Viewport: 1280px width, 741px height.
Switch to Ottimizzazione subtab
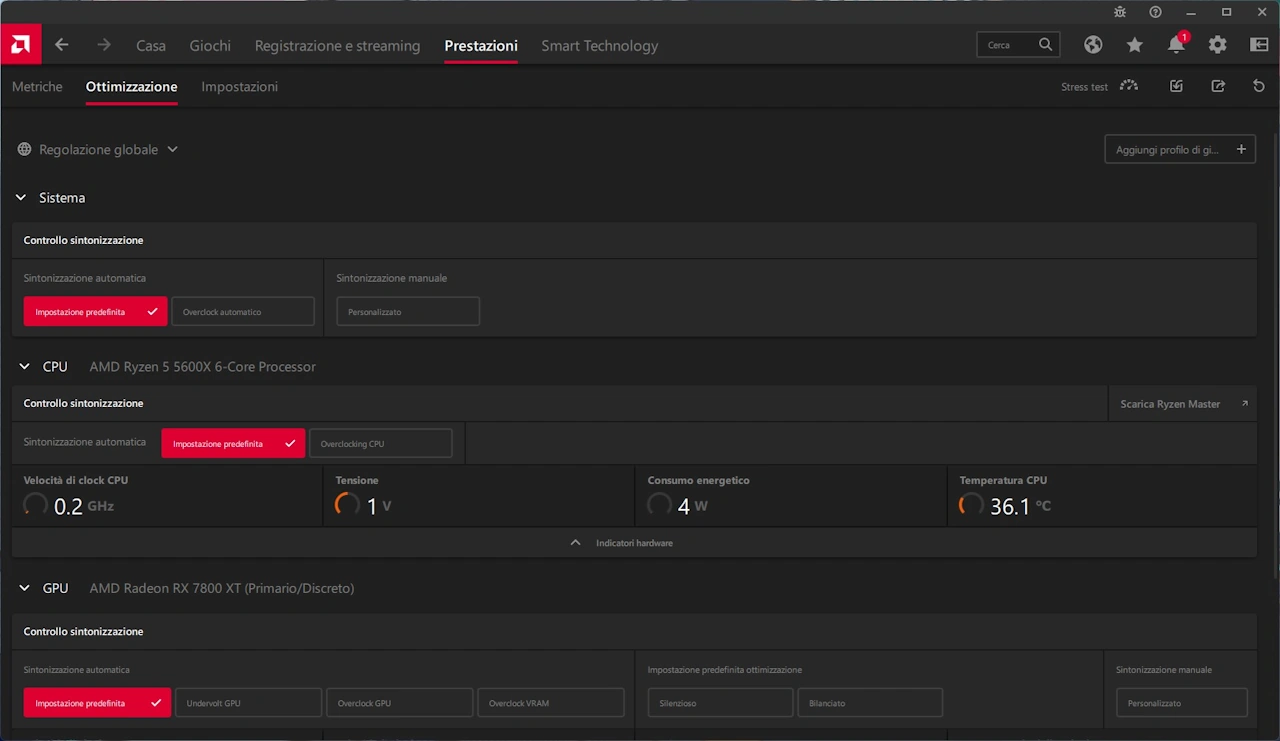pyautogui.click(x=132, y=87)
